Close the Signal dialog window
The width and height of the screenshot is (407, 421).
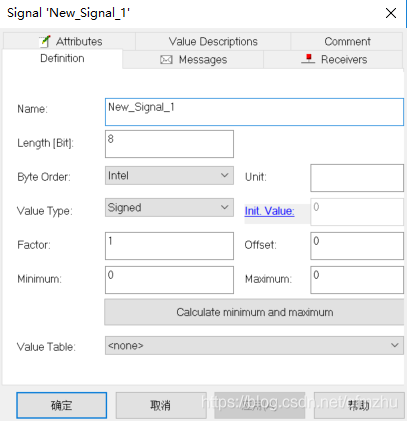coord(391,13)
